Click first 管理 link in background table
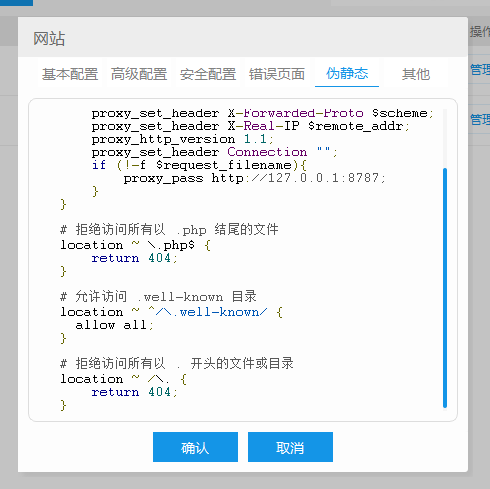 tap(480, 70)
